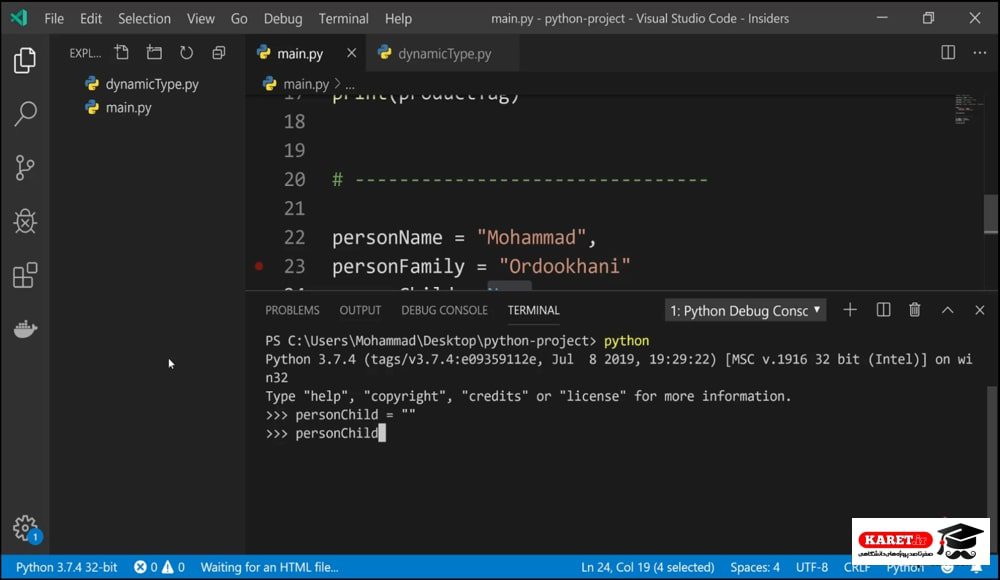1000x580 pixels.
Task: Open the Explorer view in activity bar
Action: coord(25,61)
